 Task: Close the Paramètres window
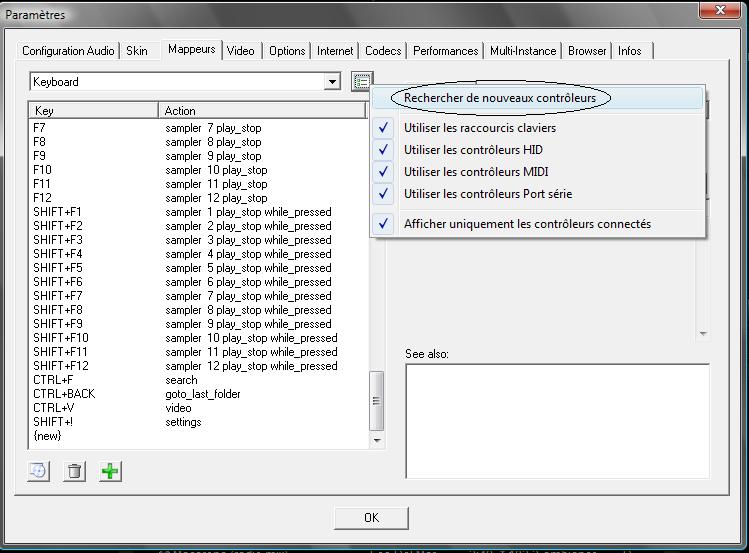pyautogui.click(x=713, y=11)
